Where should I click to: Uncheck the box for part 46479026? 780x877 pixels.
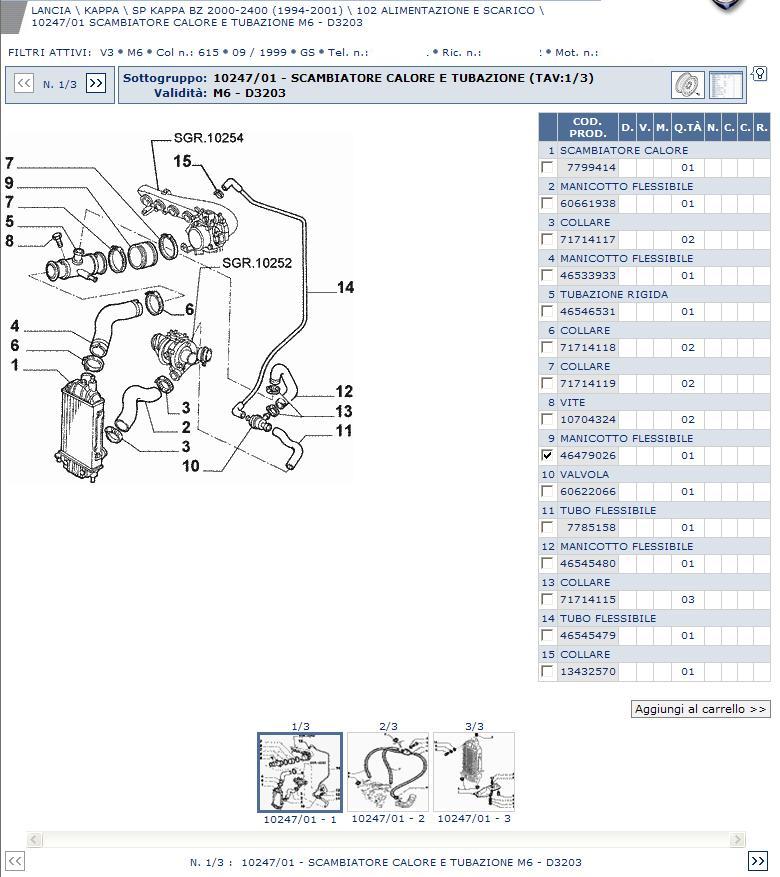pos(547,455)
